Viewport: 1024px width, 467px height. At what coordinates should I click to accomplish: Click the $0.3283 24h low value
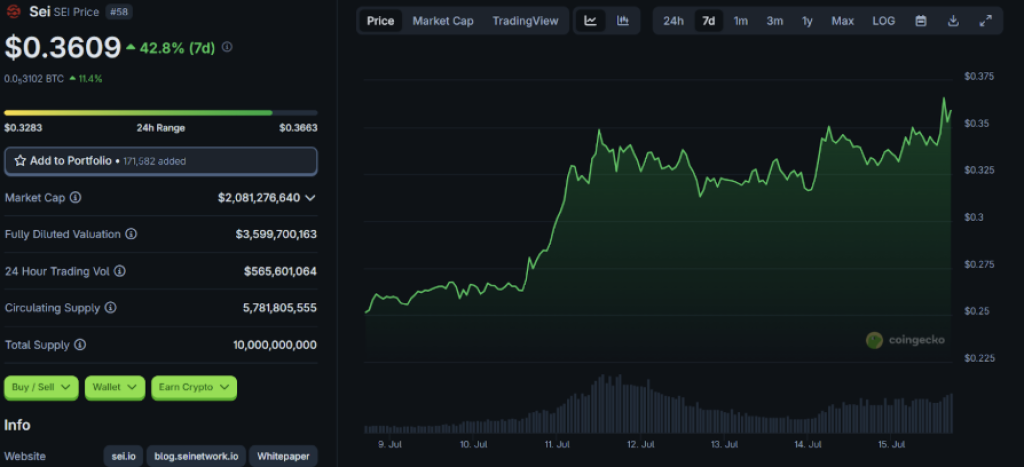[x=23, y=127]
